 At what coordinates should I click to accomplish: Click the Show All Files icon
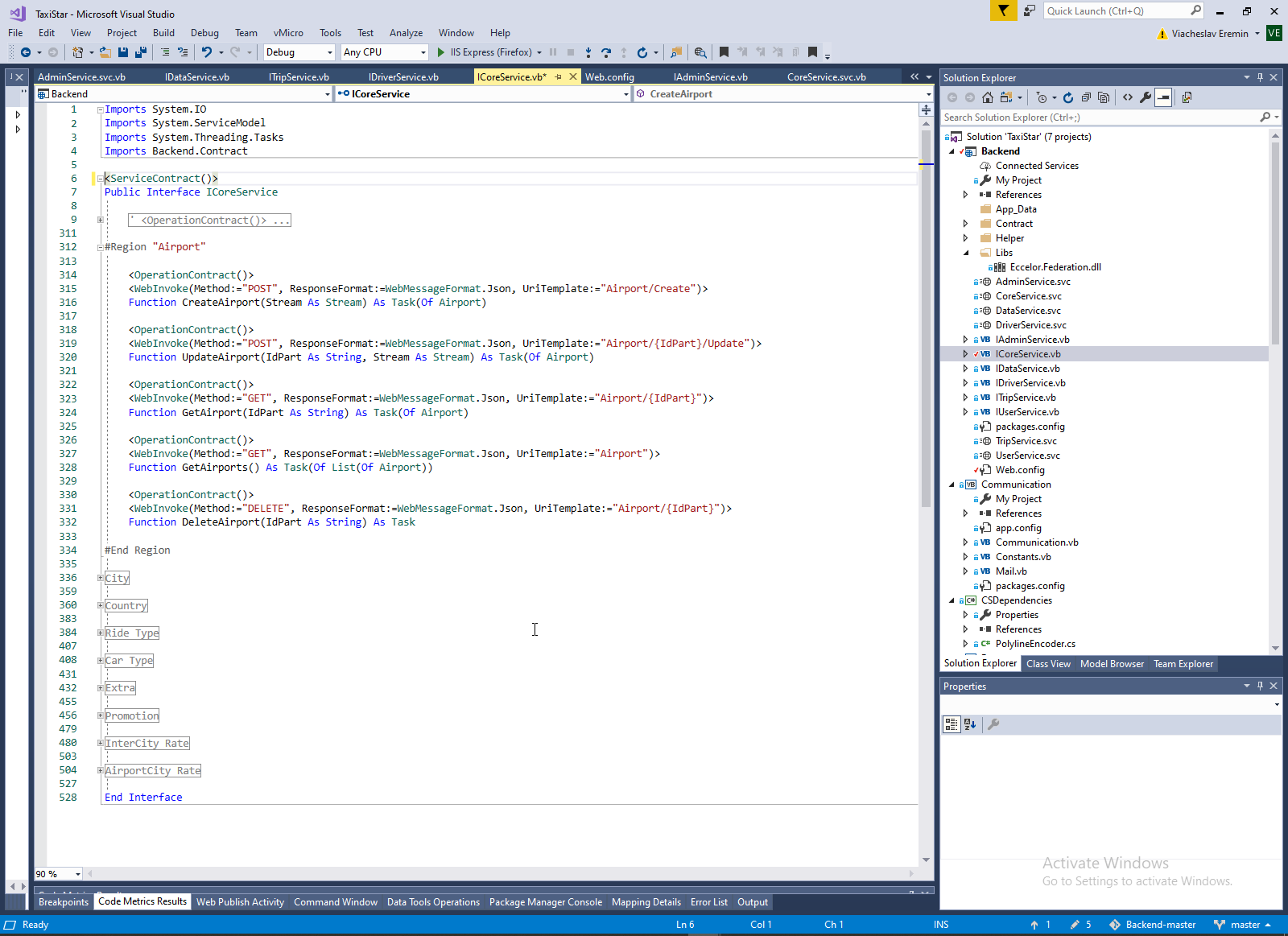(x=1104, y=97)
